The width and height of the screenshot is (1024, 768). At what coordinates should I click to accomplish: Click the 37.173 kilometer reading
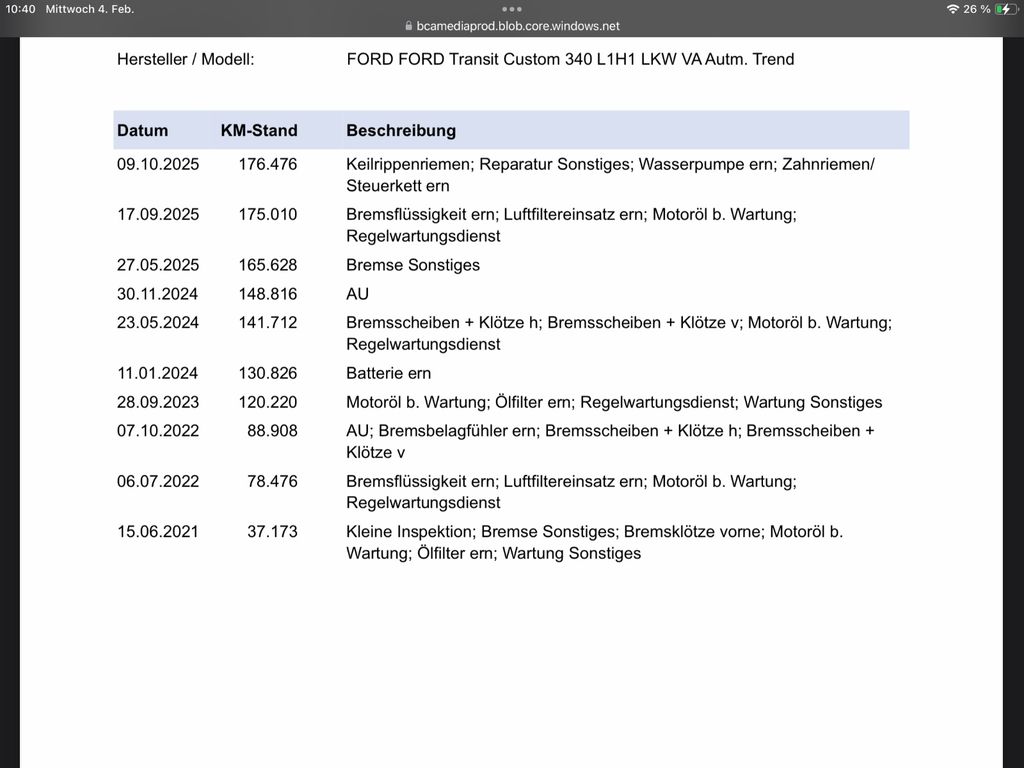(272, 532)
